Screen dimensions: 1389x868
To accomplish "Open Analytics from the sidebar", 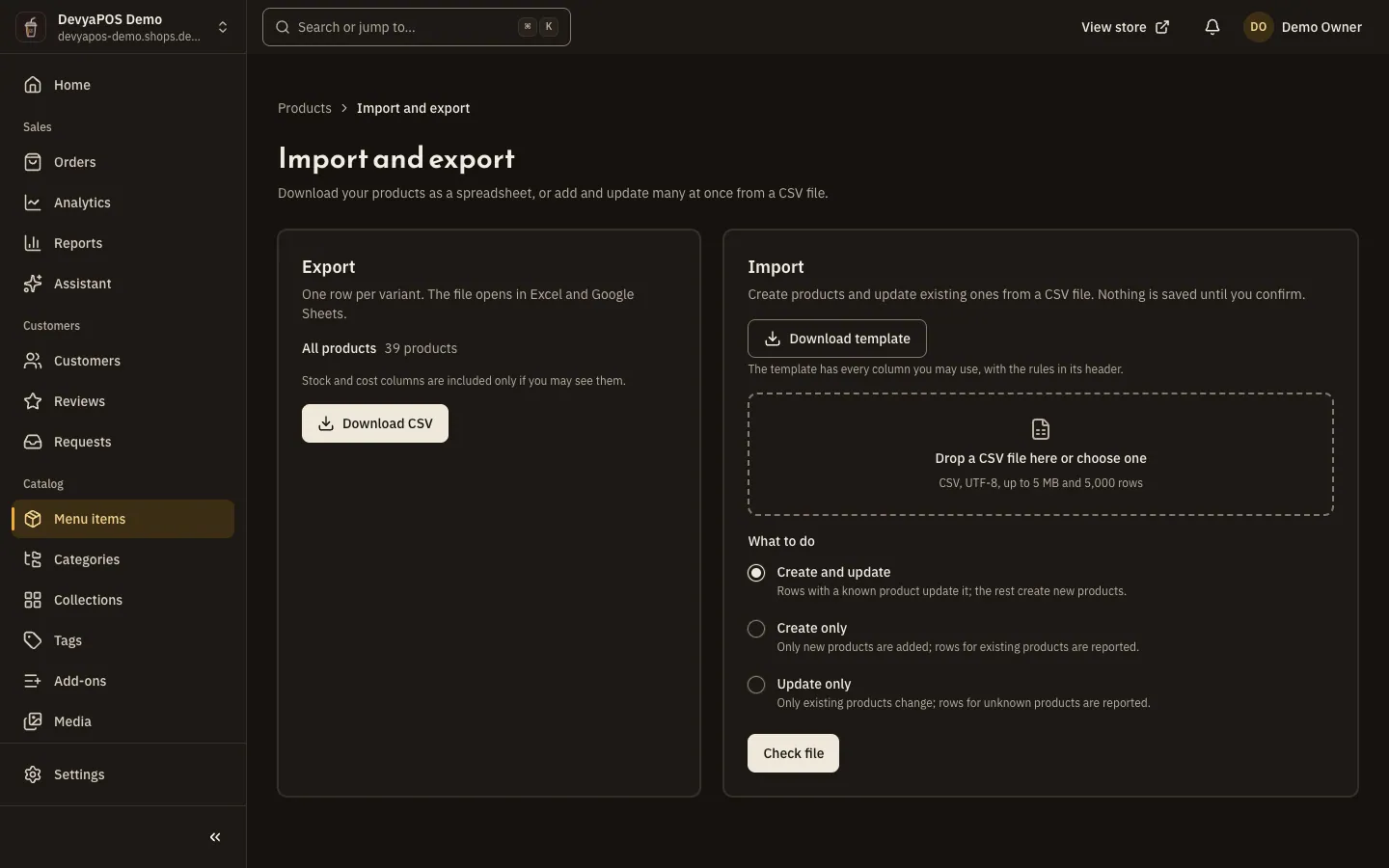I will click(x=123, y=203).
